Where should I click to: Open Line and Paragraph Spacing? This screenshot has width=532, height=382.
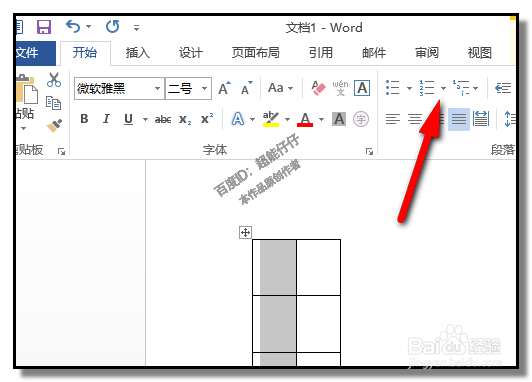tap(510, 119)
